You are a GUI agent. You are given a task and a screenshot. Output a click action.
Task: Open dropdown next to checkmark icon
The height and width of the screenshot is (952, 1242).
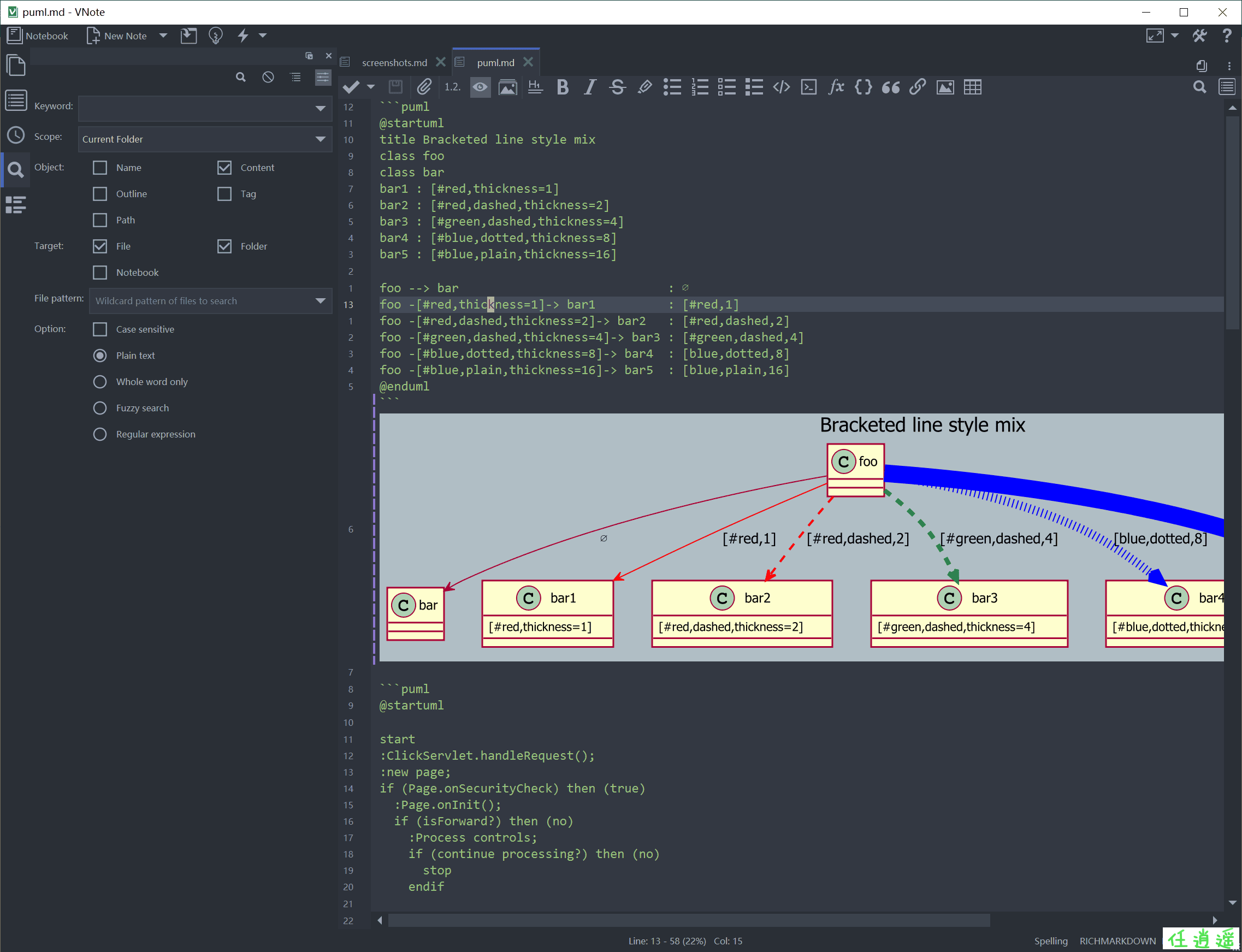[x=370, y=87]
